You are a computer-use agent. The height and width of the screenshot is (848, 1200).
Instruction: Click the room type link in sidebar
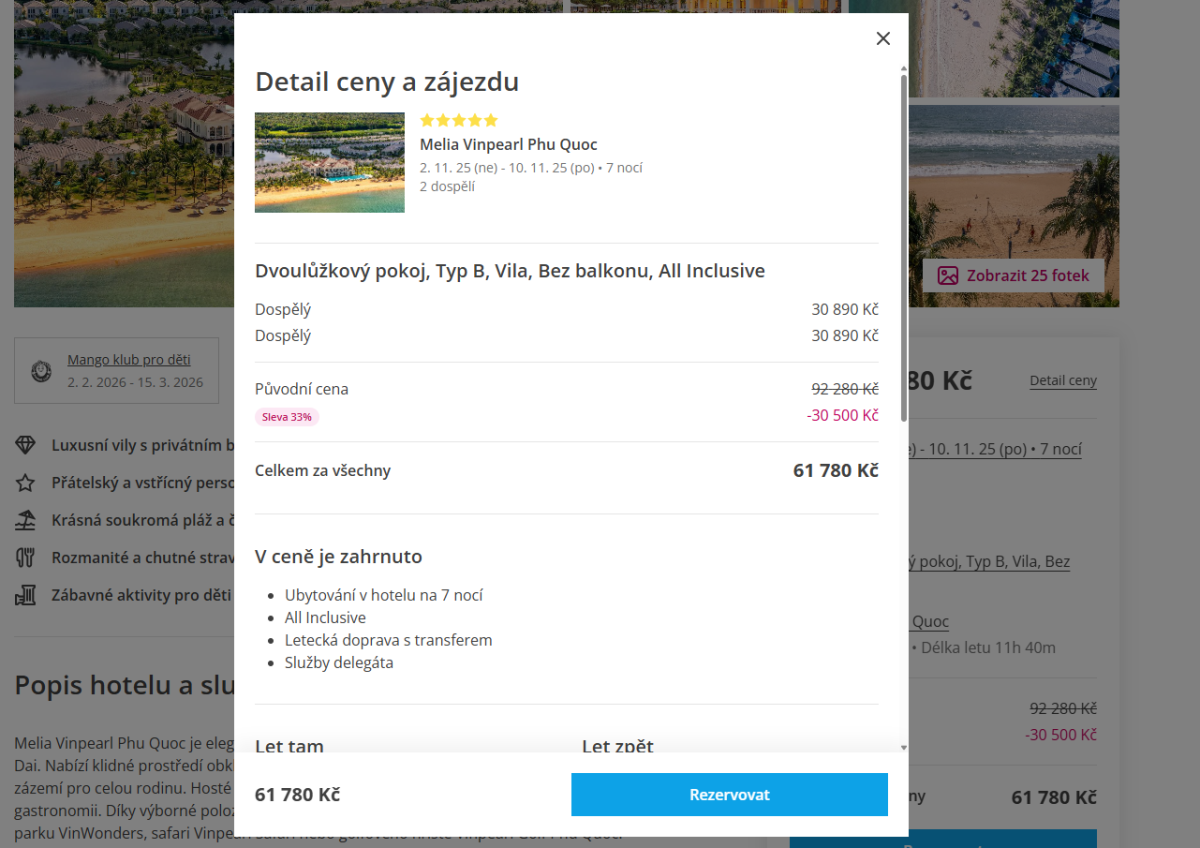[x=990, y=562]
